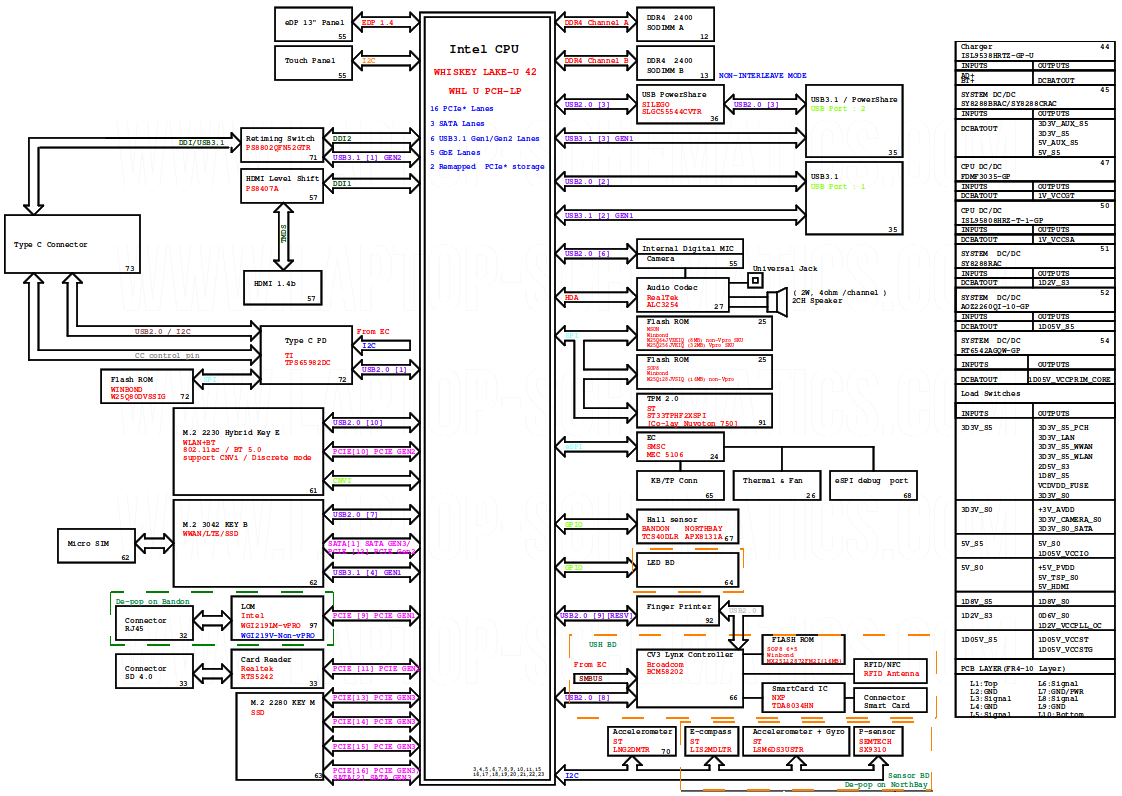
Task: Select the SmartCard IC TDA8034HN block
Action: (803, 698)
